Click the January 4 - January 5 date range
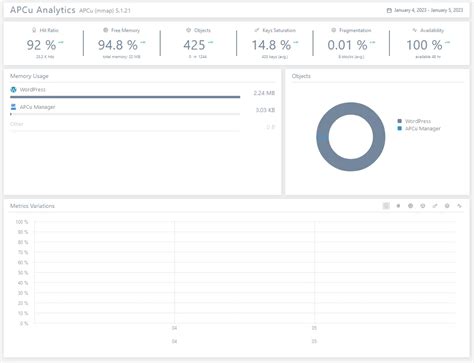This screenshot has height=363, width=474. point(428,10)
